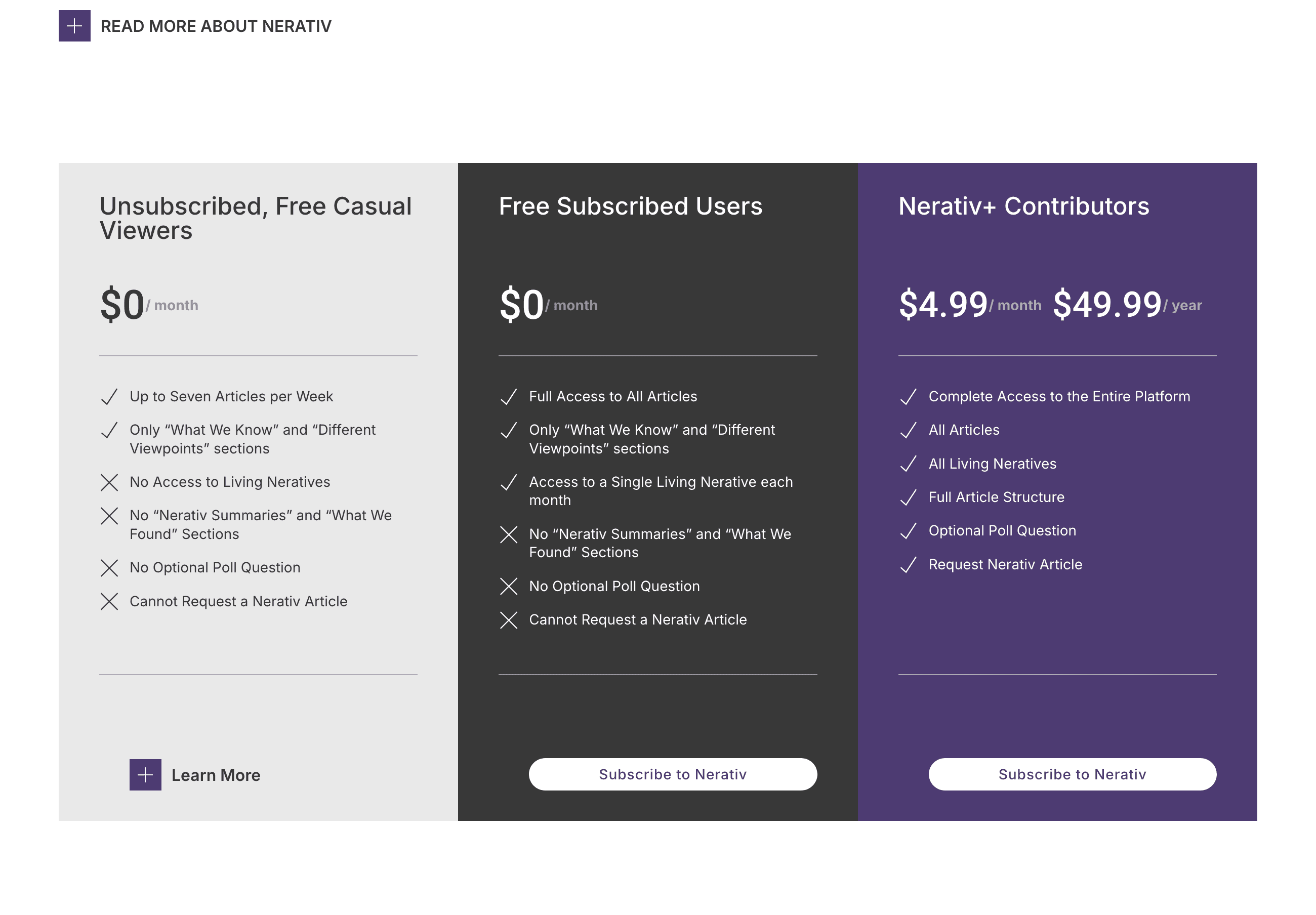Click X icon beside Cannot Request in the gray card
Viewport: 1316px width, 915px height.
pos(109,602)
